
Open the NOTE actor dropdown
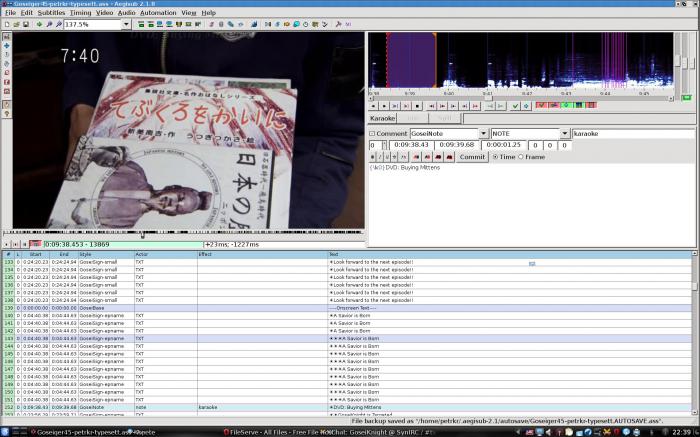point(565,133)
